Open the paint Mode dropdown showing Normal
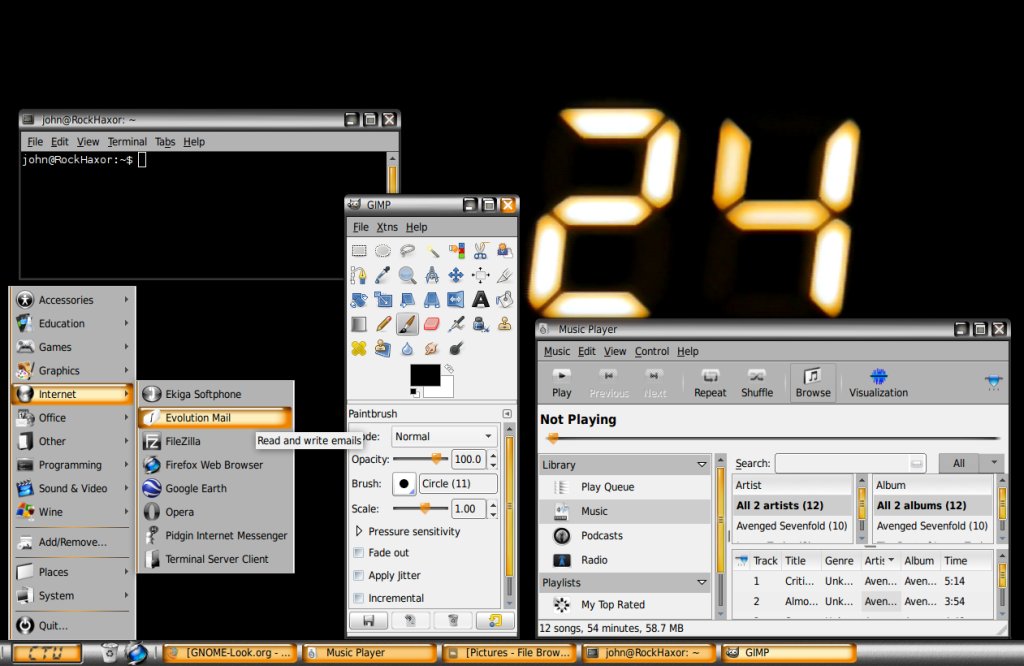1024x666 pixels. [x=443, y=436]
